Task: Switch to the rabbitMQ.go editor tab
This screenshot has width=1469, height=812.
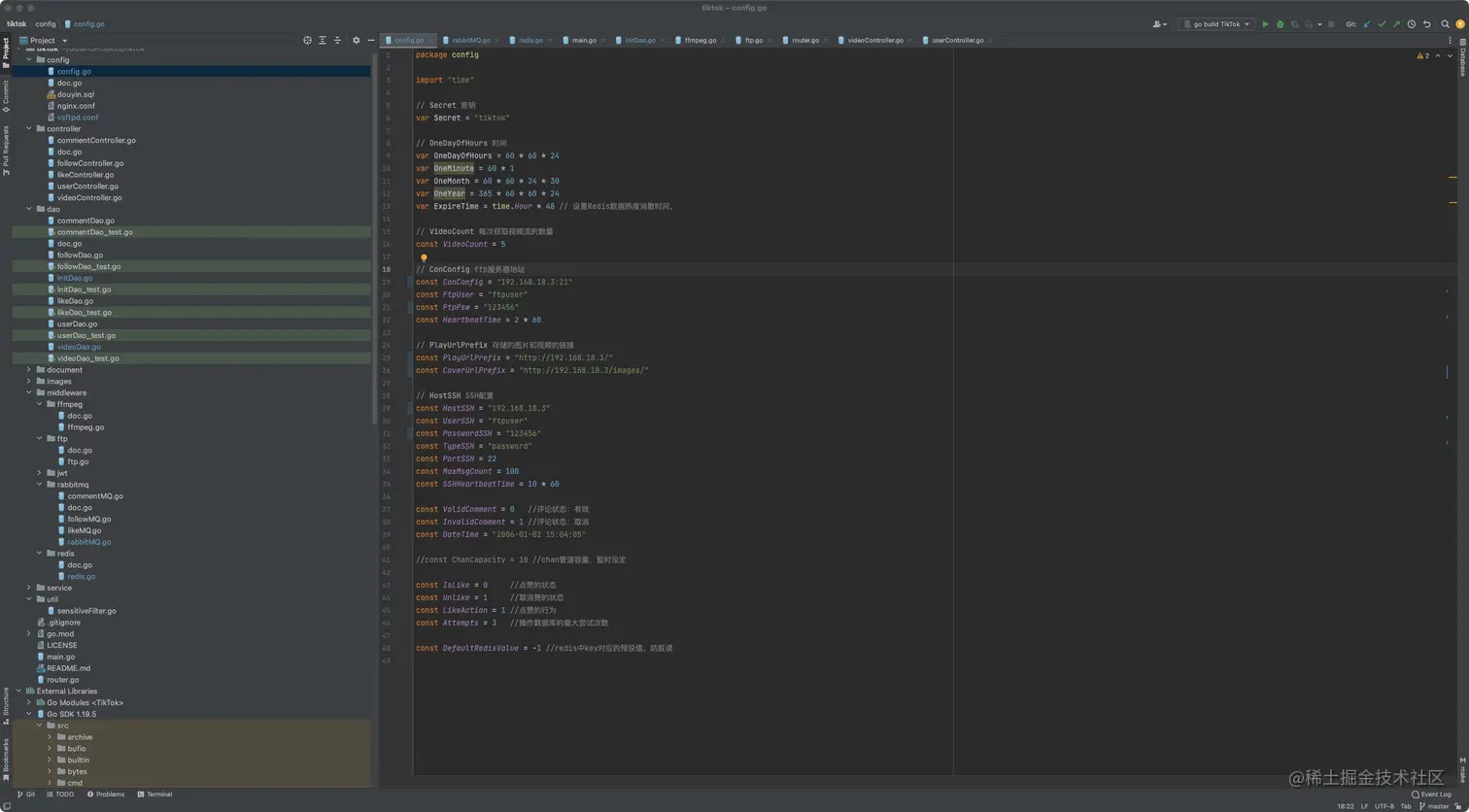Action: pos(471,41)
